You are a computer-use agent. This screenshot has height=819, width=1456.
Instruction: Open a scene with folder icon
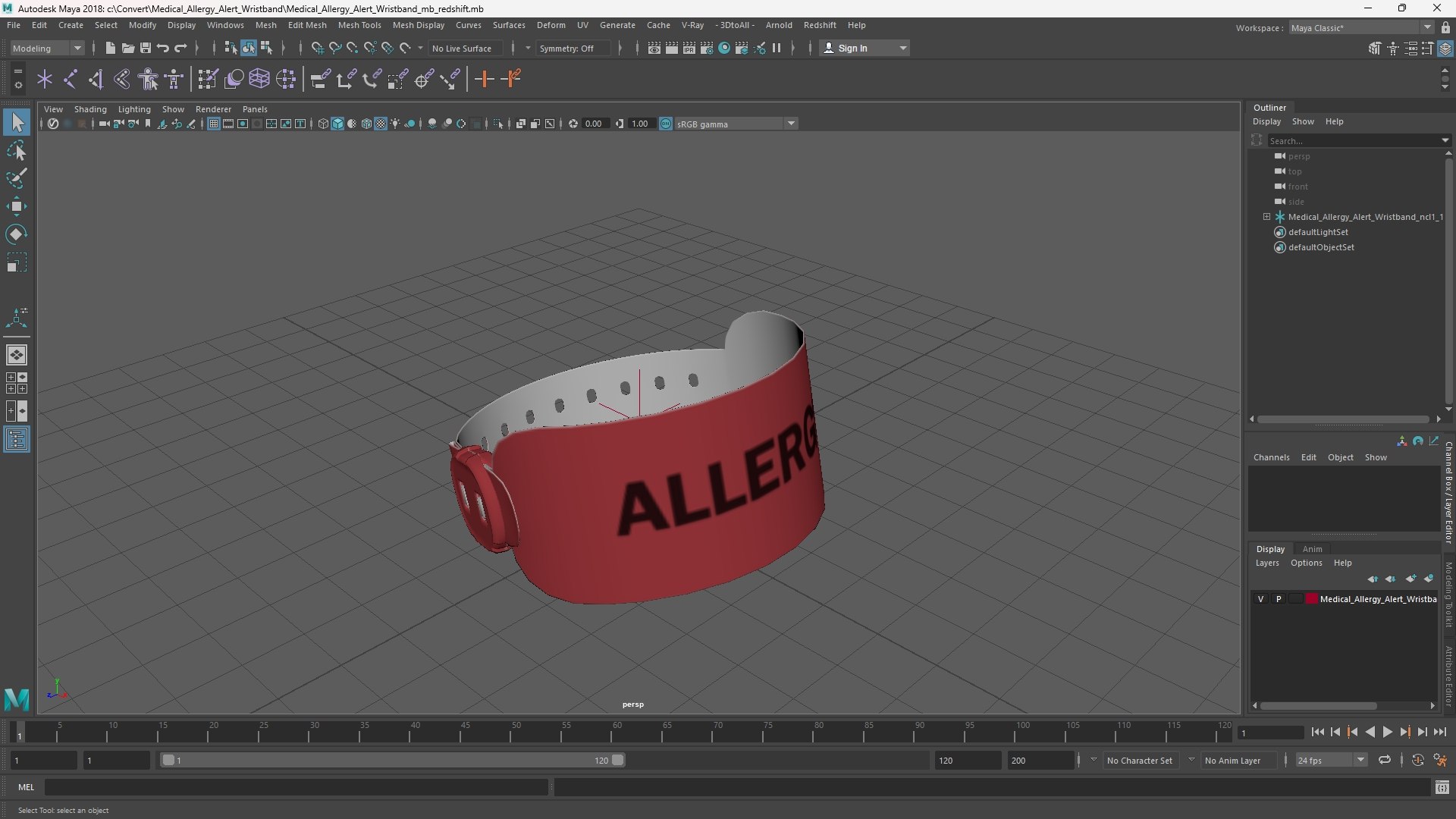click(128, 48)
